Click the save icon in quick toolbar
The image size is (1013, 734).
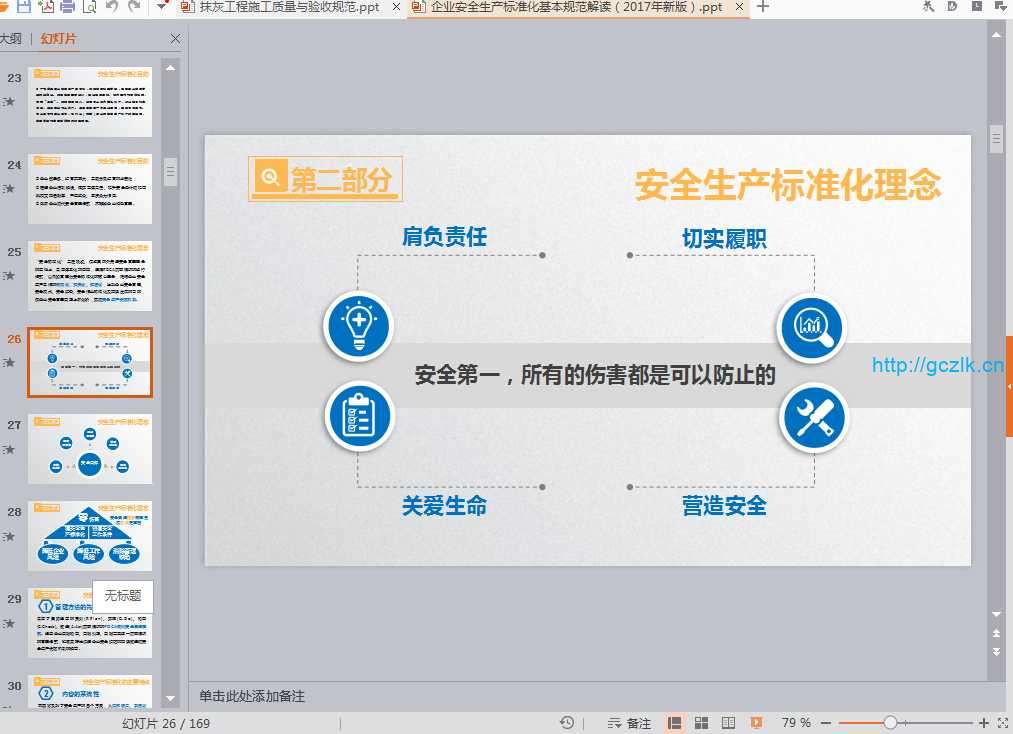(x=23, y=7)
